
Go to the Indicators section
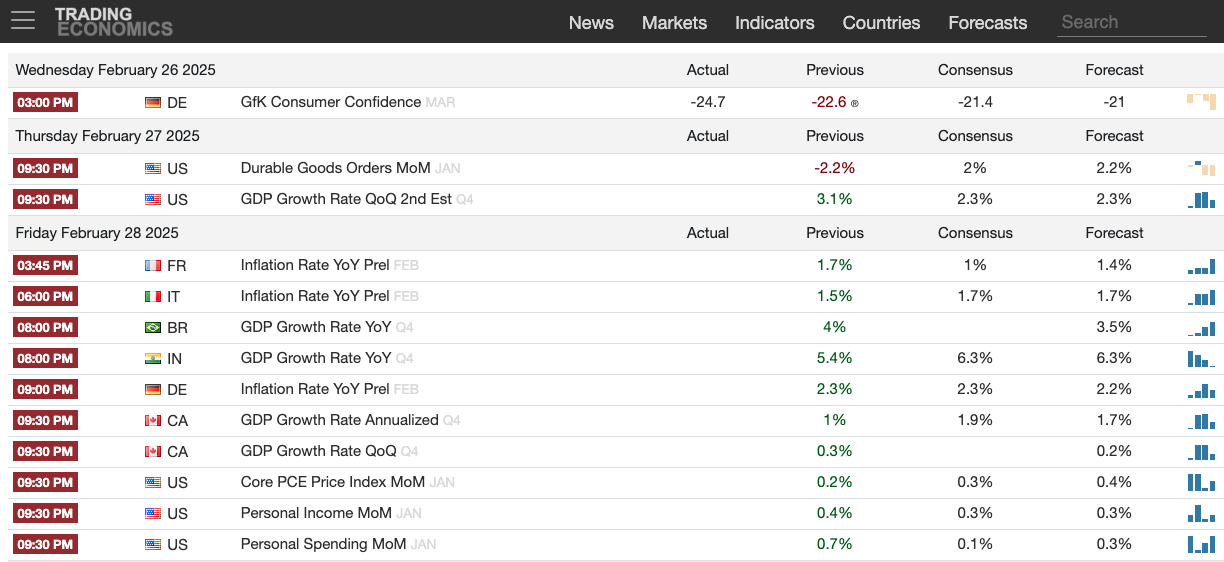[x=774, y=22]
